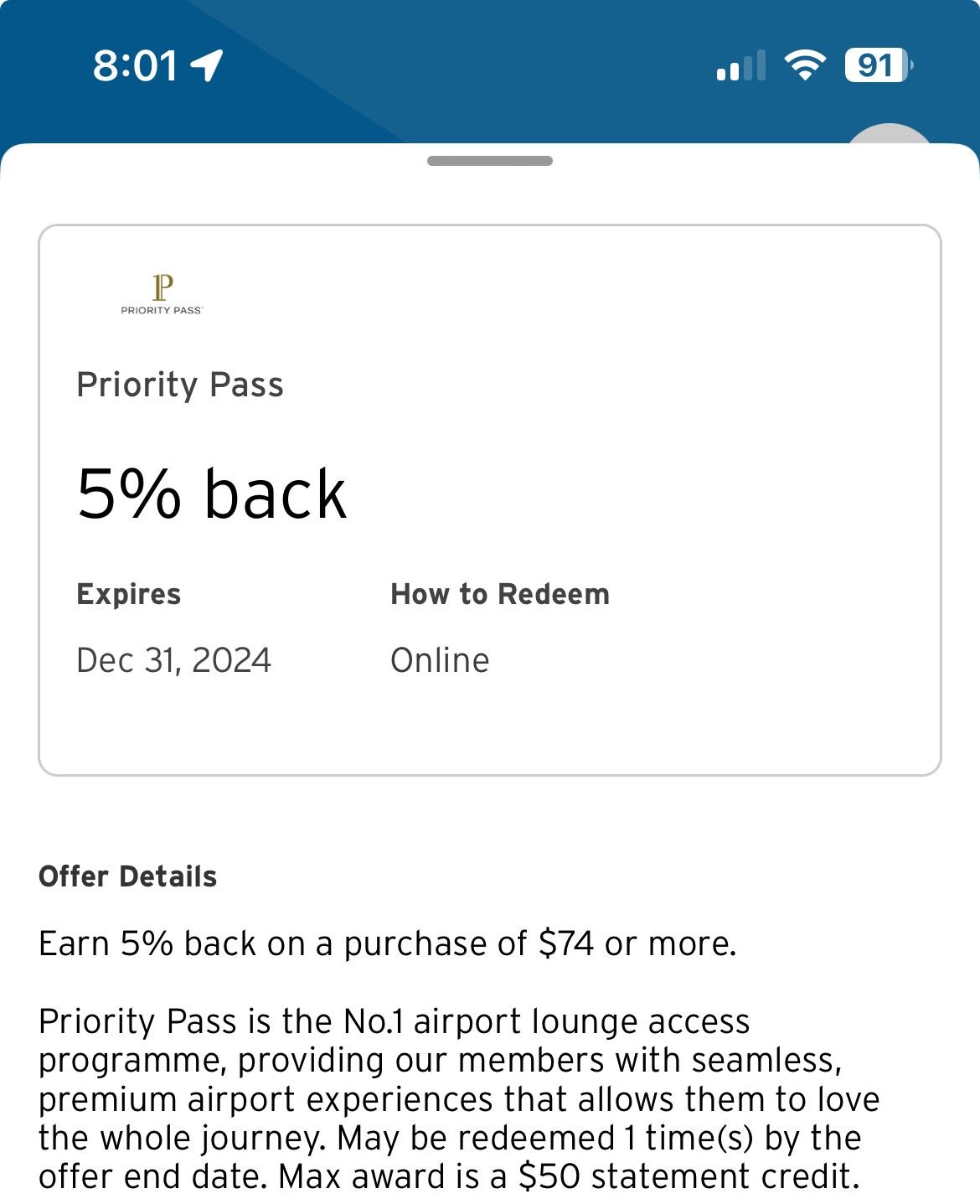Screen dimensions: 980x1204
Task: Tap the sheet drag handle bar
Action: click(x=489, y=161)
